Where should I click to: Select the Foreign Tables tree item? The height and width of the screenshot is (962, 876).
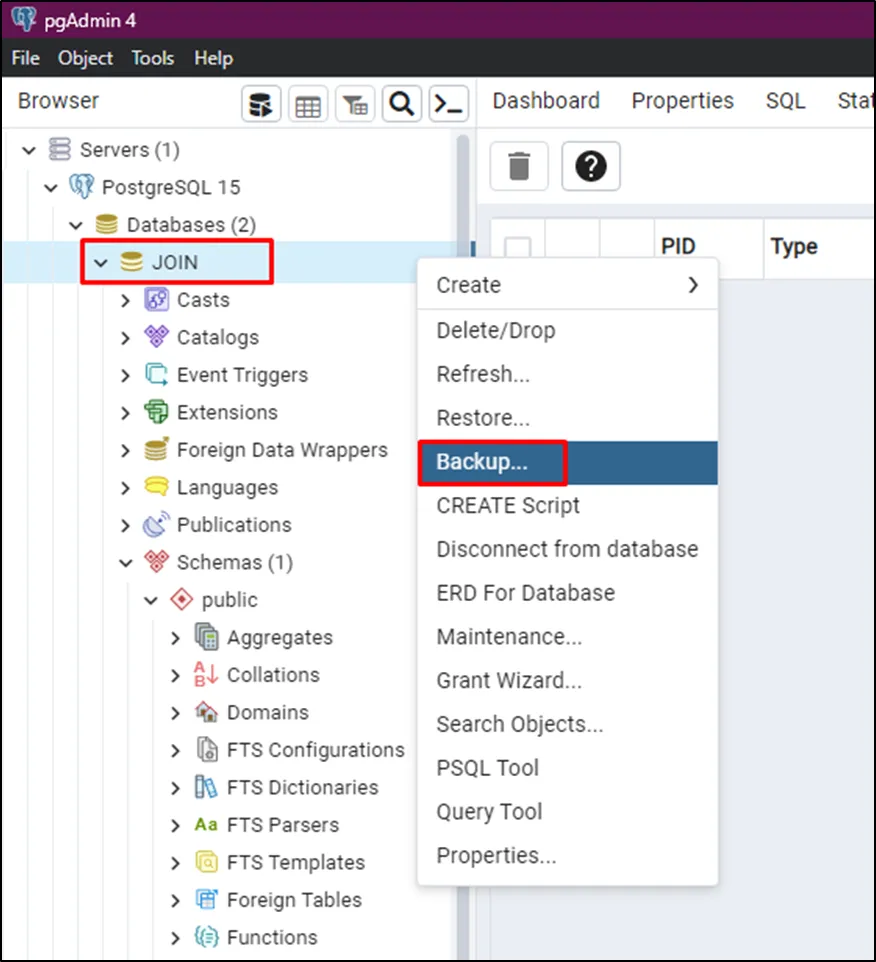(x=293, y=900)
